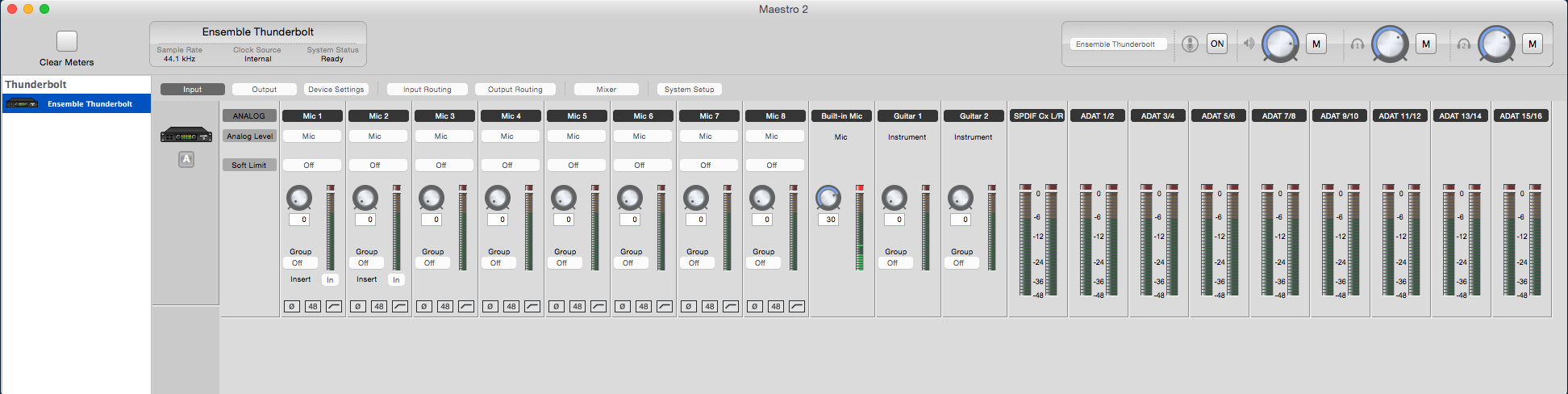Enable 48V phantom power on Mic 6
Image resolution: width=1568 pixels, height=394 pixels.
point(644,307)
